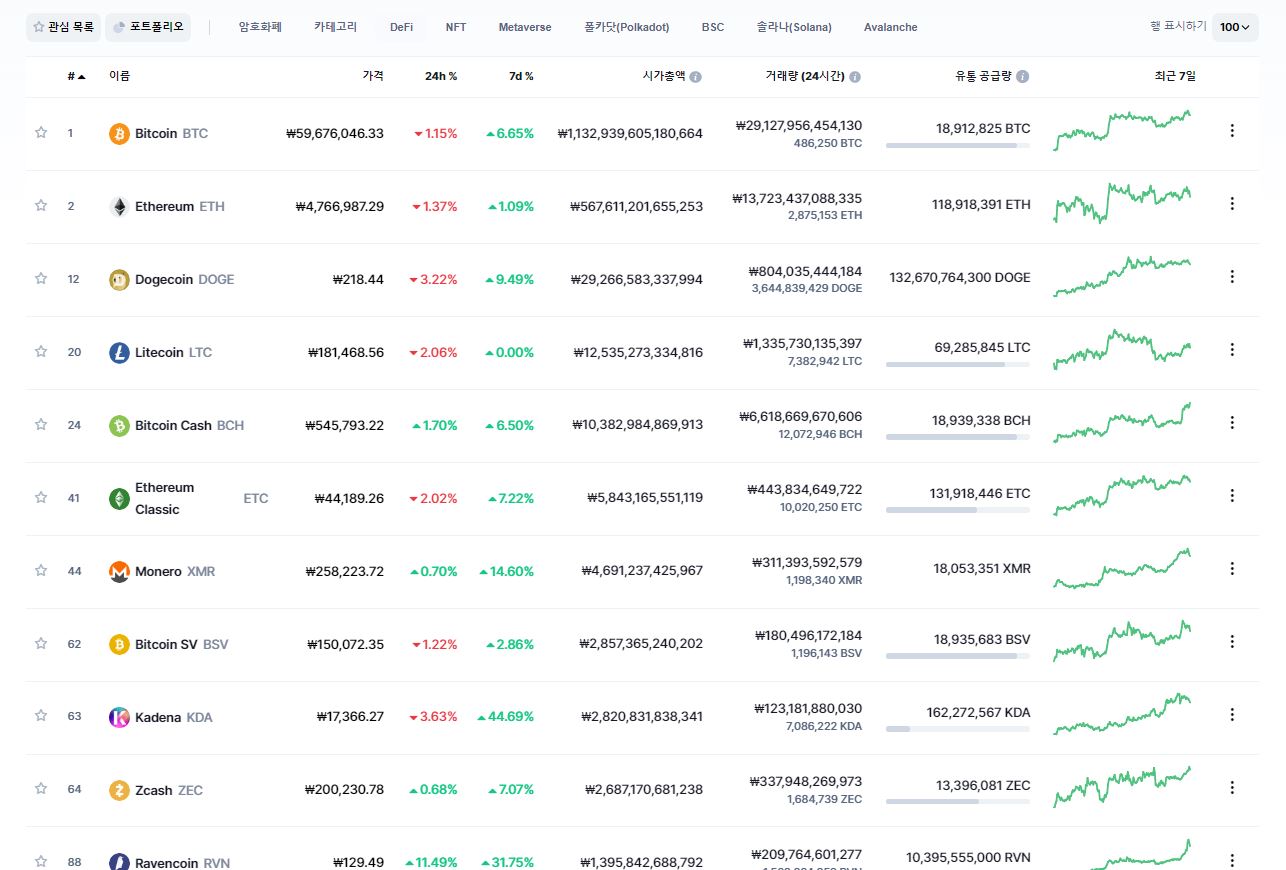Click the Kadena pink logo icon
1286x870 pixels.
click(119, 717)
